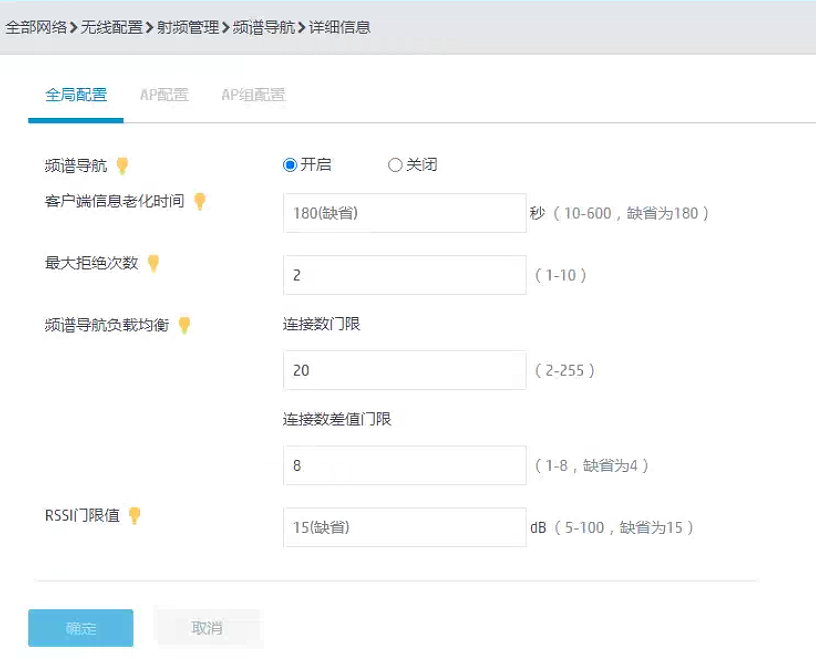Select the 开启 radio button

(290, 165)
